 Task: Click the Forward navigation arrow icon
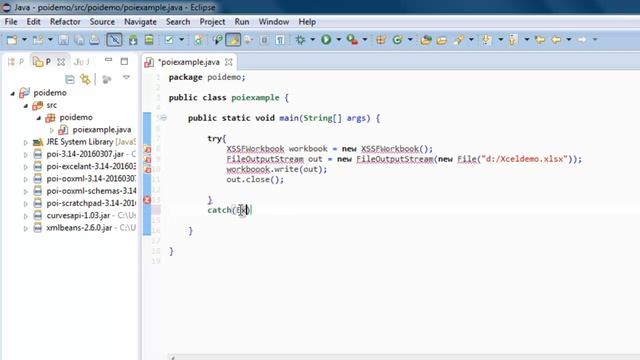tap(582, 40)
